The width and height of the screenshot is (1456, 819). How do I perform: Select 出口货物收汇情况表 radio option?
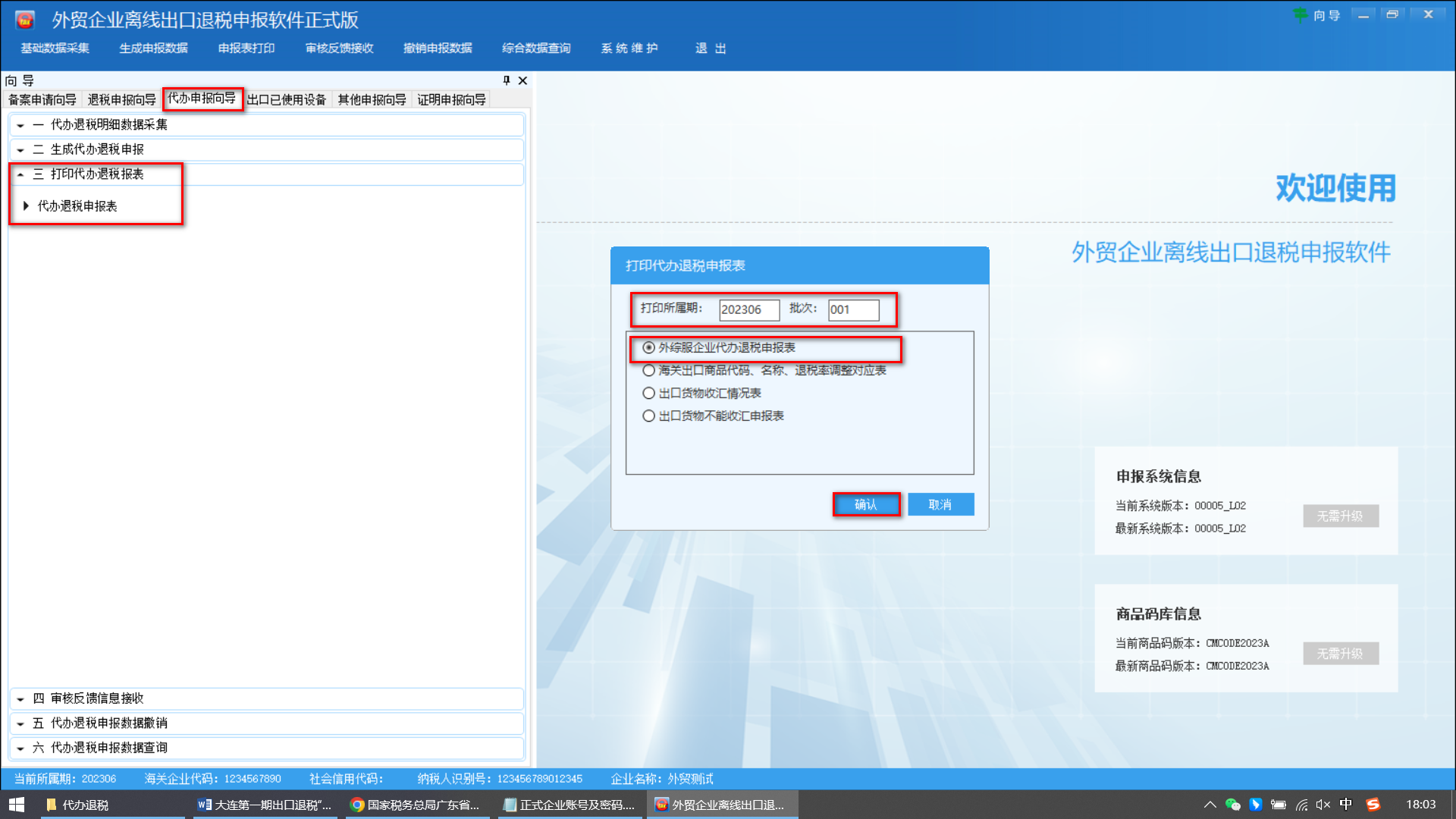pyautogui.click(x=648, y=393)
